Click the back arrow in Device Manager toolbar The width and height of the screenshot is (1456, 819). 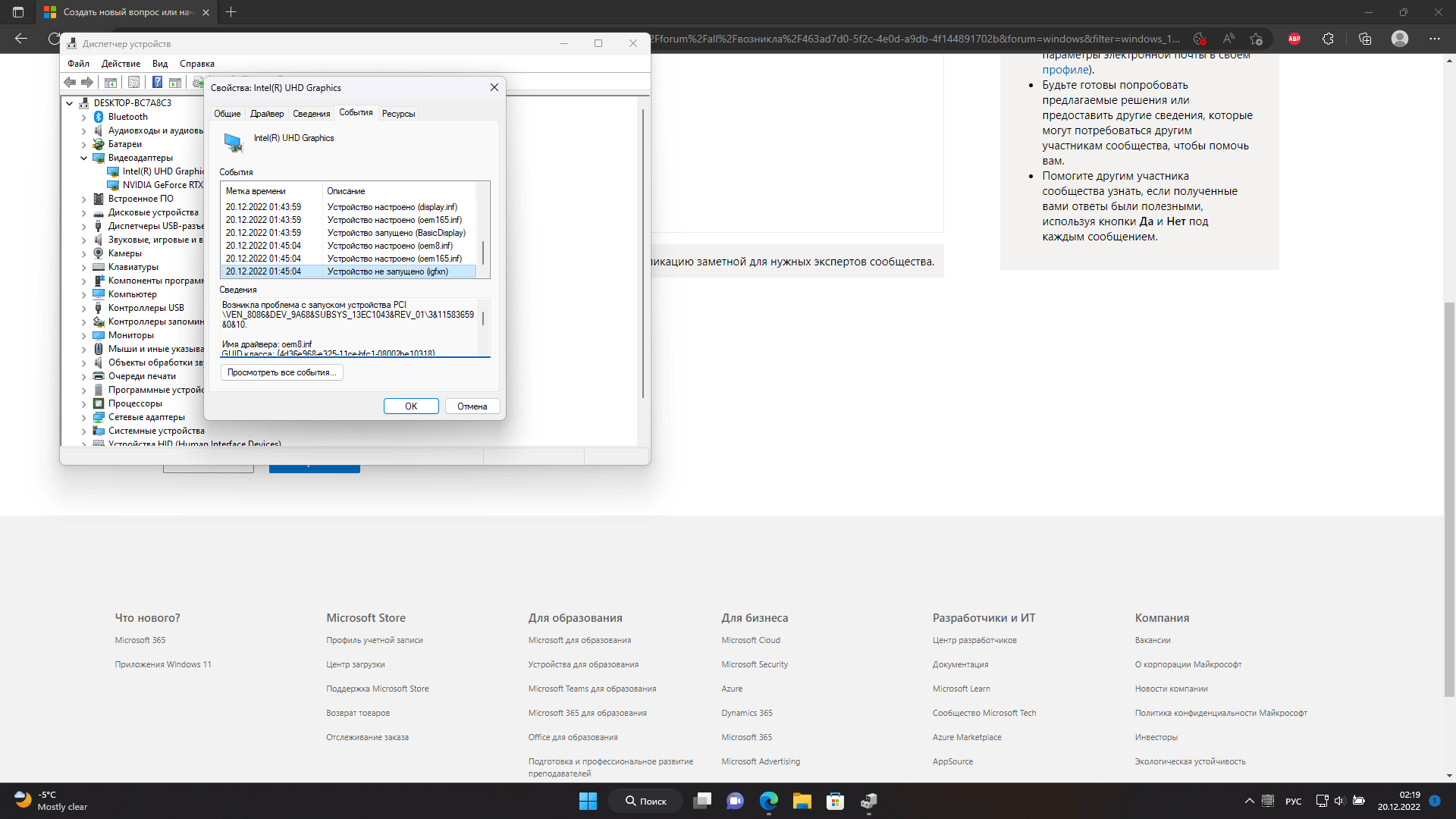click(70, 82)
